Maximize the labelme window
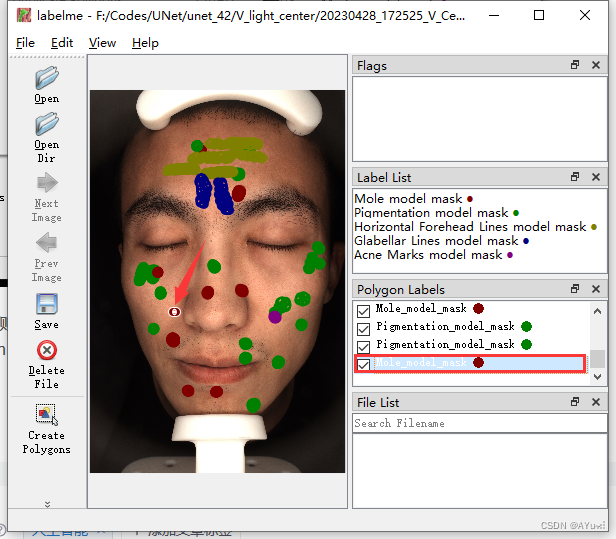This screenshot has height=539, width=616. click(539, 15)
